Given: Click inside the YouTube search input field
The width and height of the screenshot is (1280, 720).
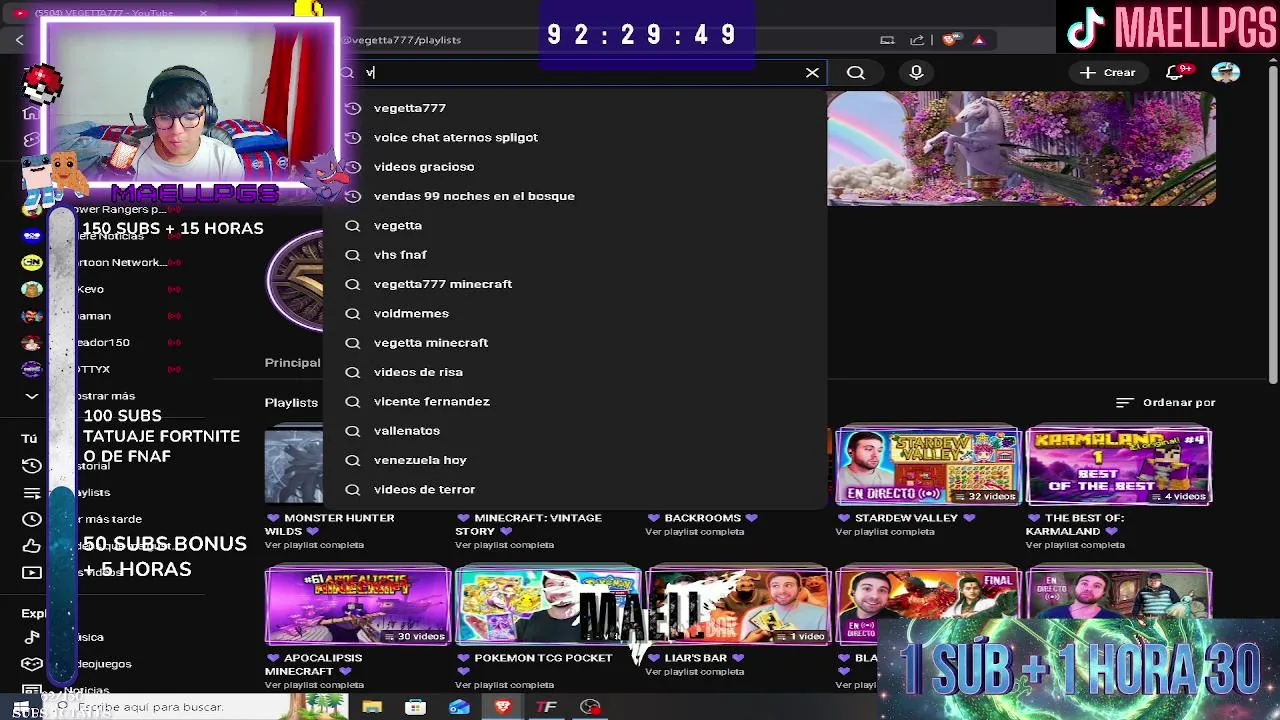Looking at the screenshot, I should [x=580, y=72].
